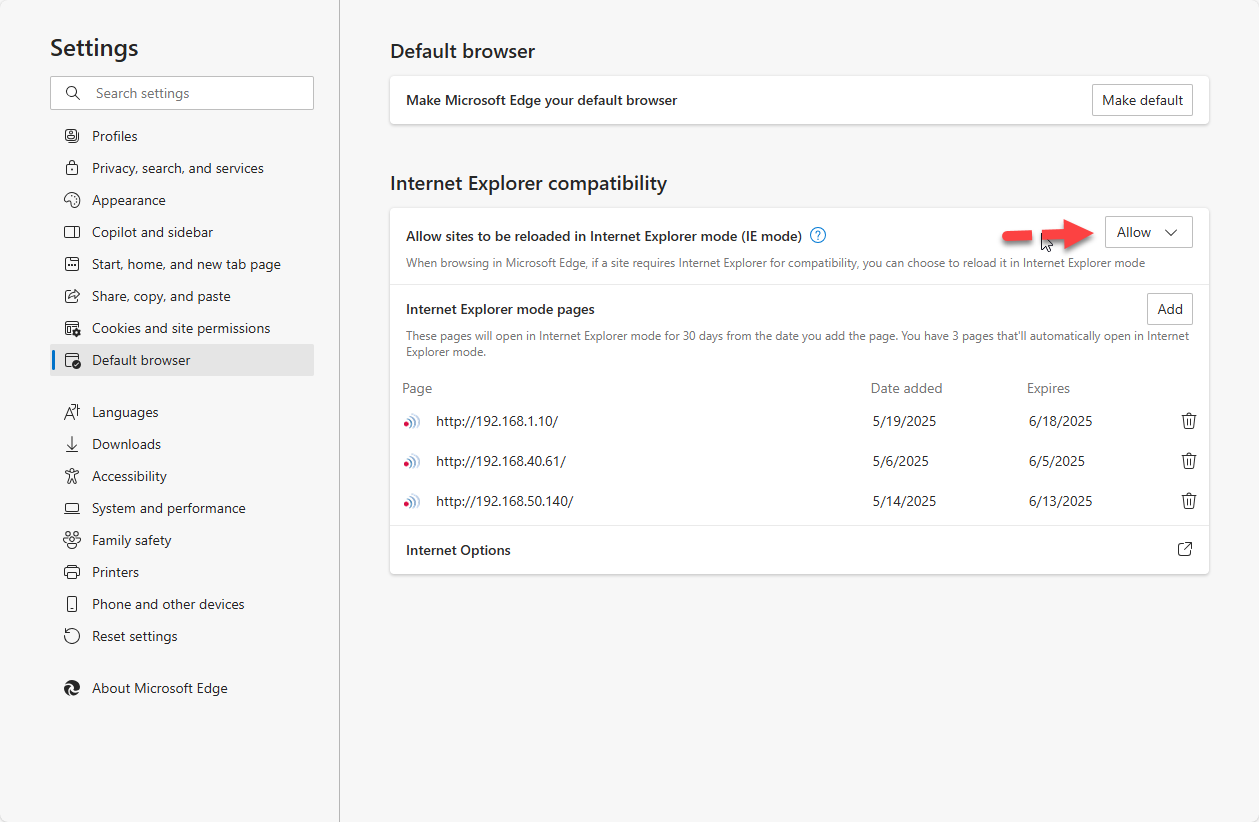
Task: Go to Family safety settings
Action: click(x=182, y=540)
